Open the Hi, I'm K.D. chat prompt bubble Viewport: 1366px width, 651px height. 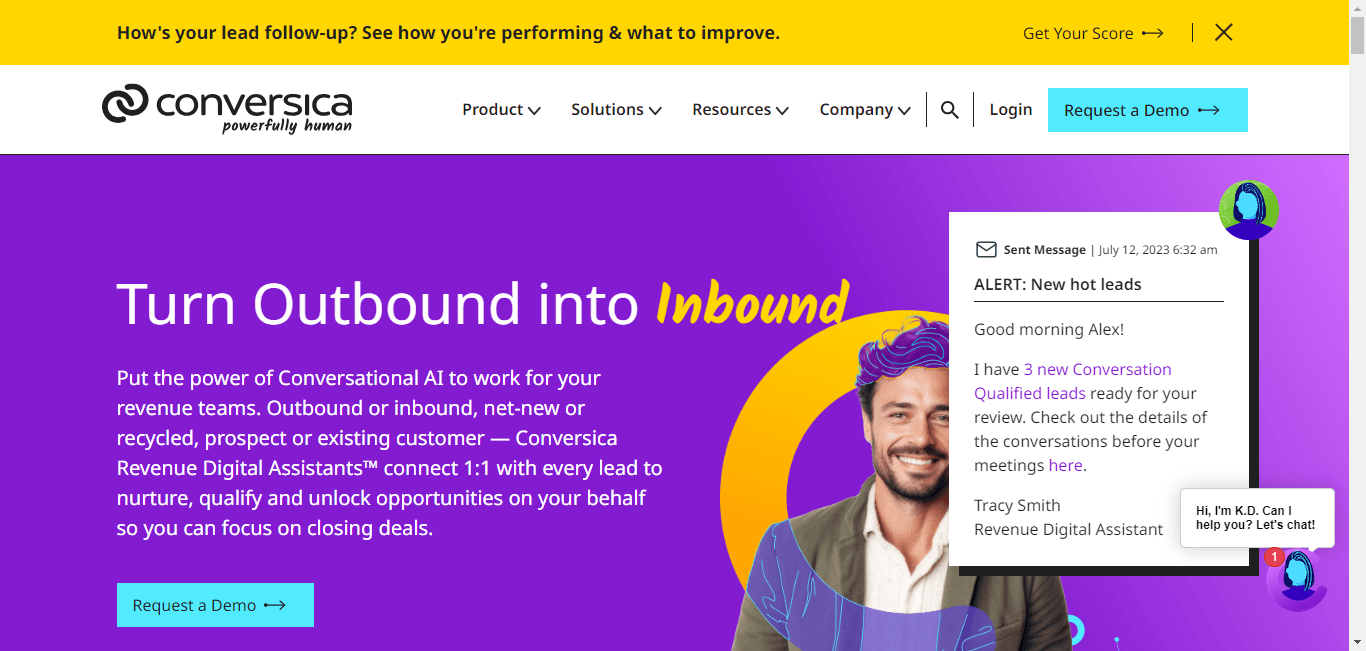(x=1257, y=517)
